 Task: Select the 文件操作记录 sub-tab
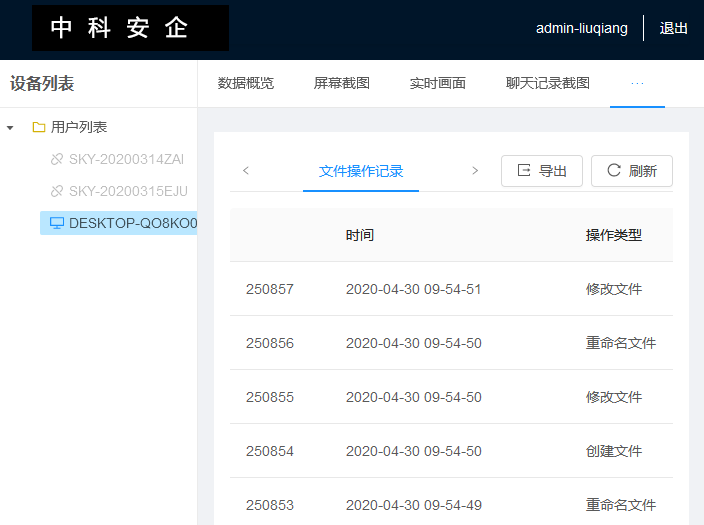[x=361, y=171]
